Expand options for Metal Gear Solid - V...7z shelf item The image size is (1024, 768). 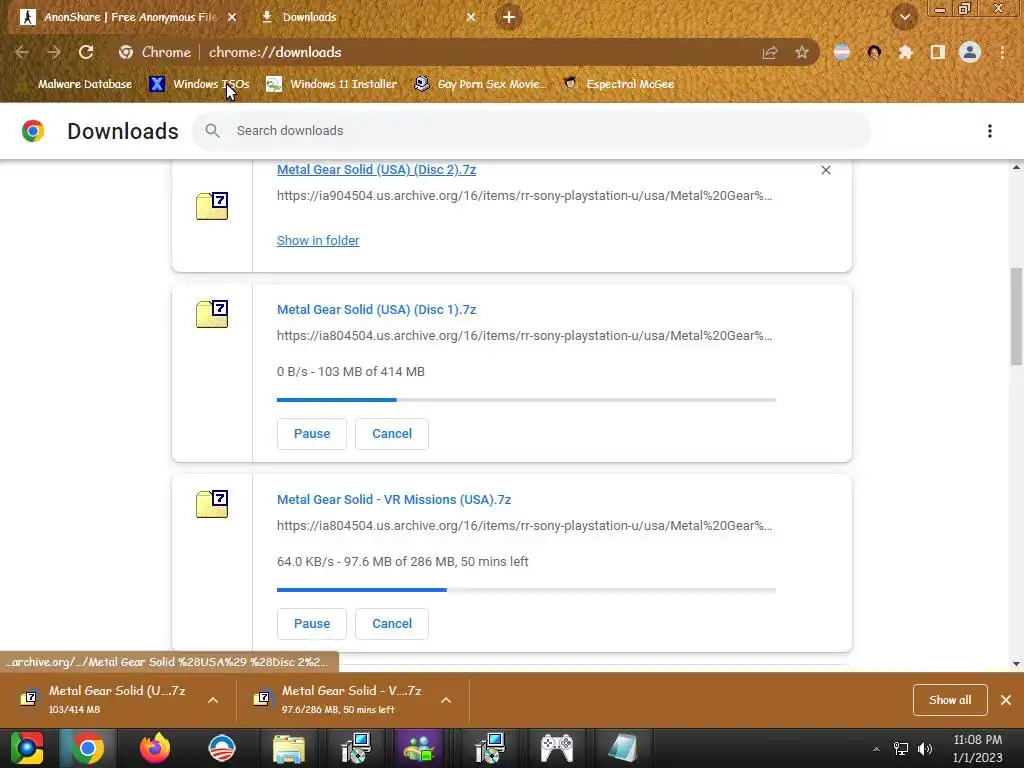pos(446,700)
